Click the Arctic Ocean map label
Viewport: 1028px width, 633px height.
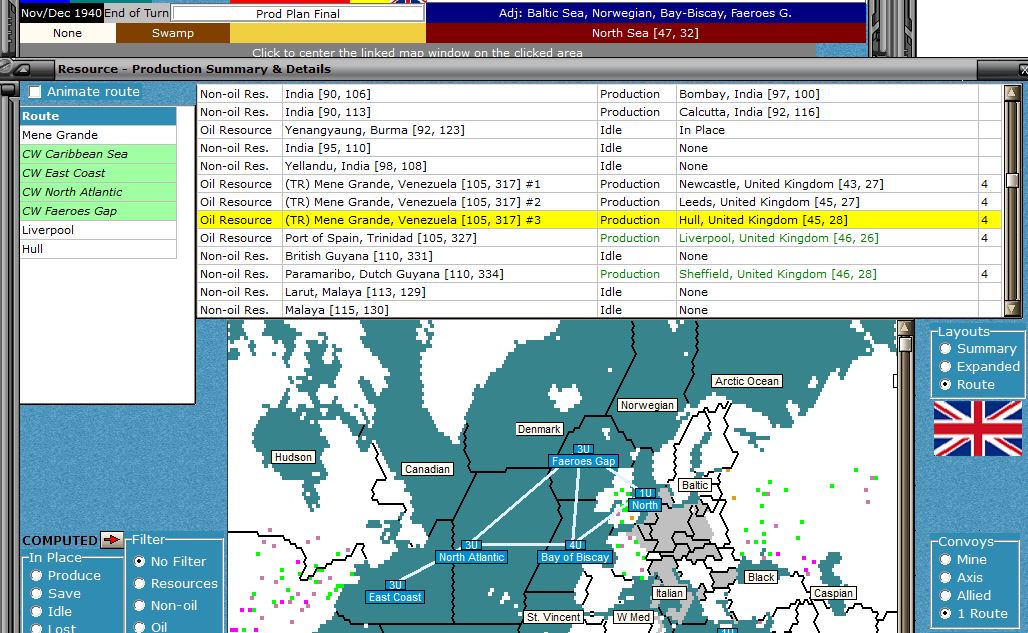coord(747,381)
